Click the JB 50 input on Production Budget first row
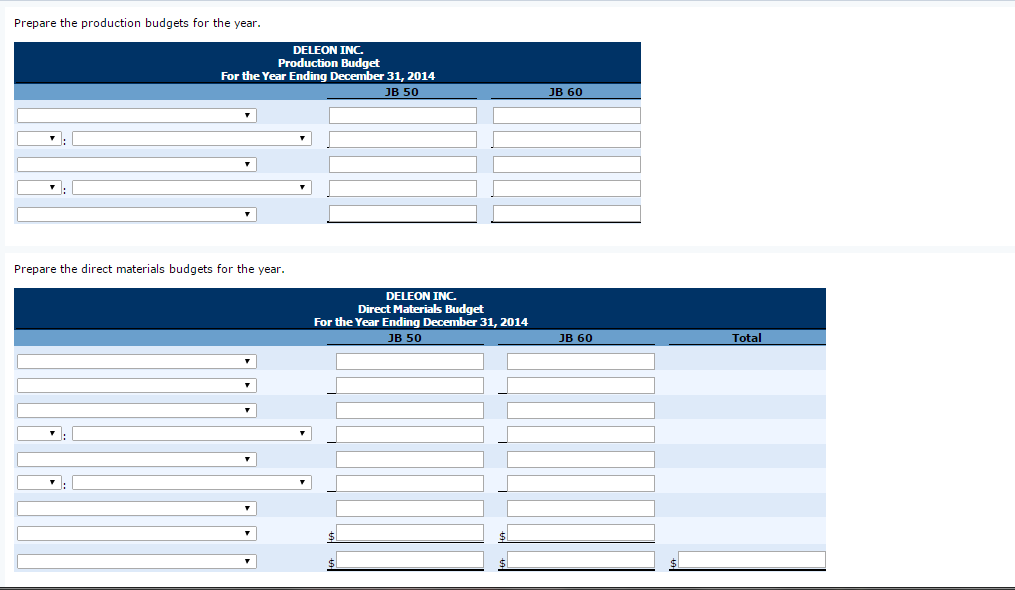 402,114
